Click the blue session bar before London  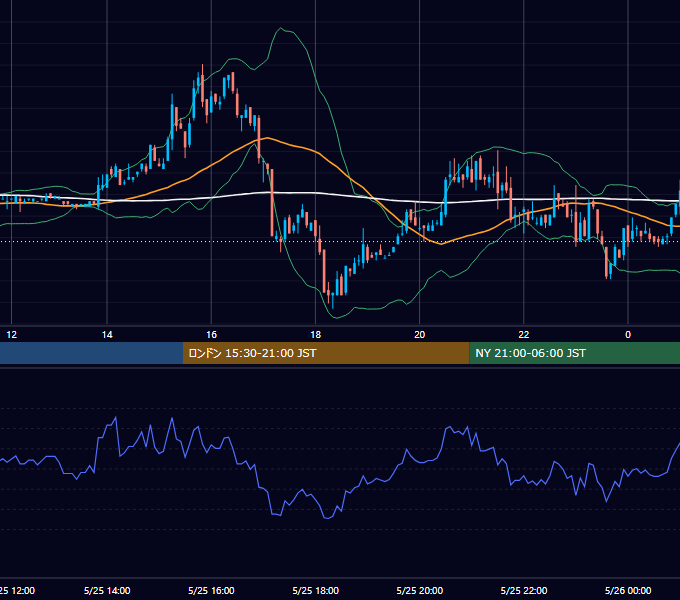pyautogui.click(x=92, y=353)
